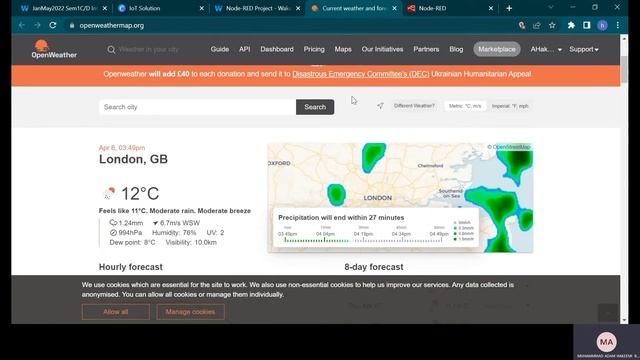Close the JanMay2022 Sem1C/D tab
Image resolution: width=640 pixels, height=360 pixels.
coord(105,8)
